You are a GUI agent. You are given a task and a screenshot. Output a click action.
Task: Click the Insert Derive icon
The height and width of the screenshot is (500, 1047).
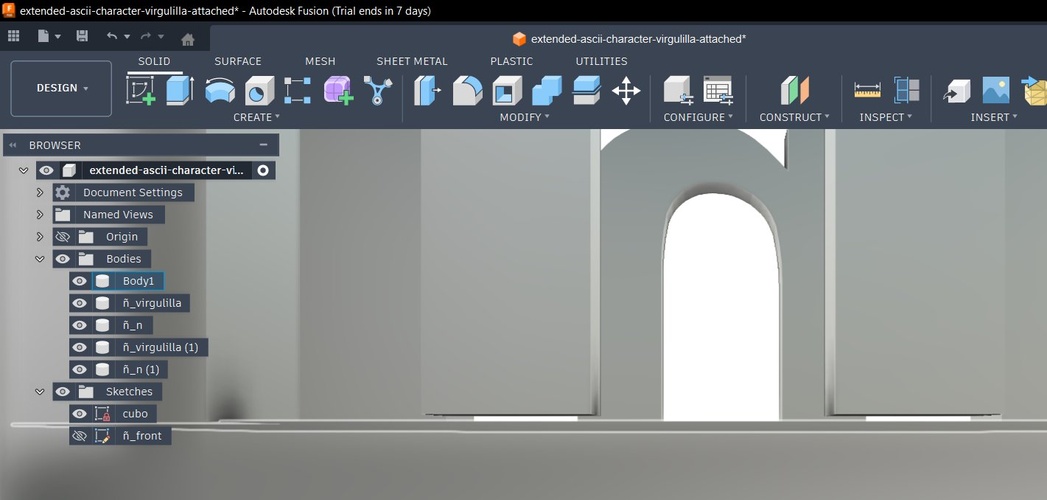pos(957,90)
